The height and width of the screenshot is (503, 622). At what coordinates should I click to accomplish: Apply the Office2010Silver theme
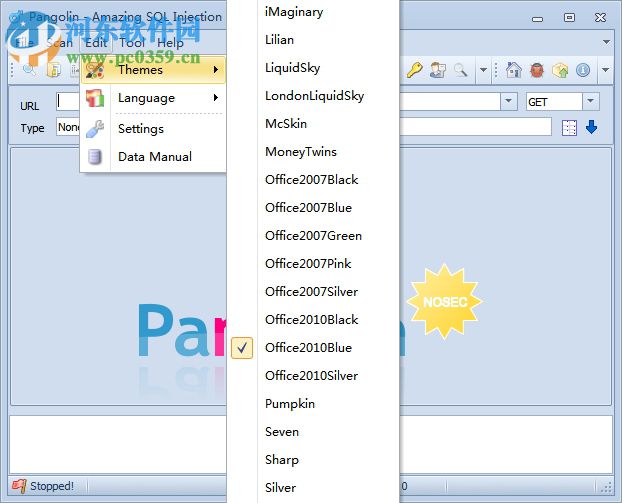tap(313, 376)
